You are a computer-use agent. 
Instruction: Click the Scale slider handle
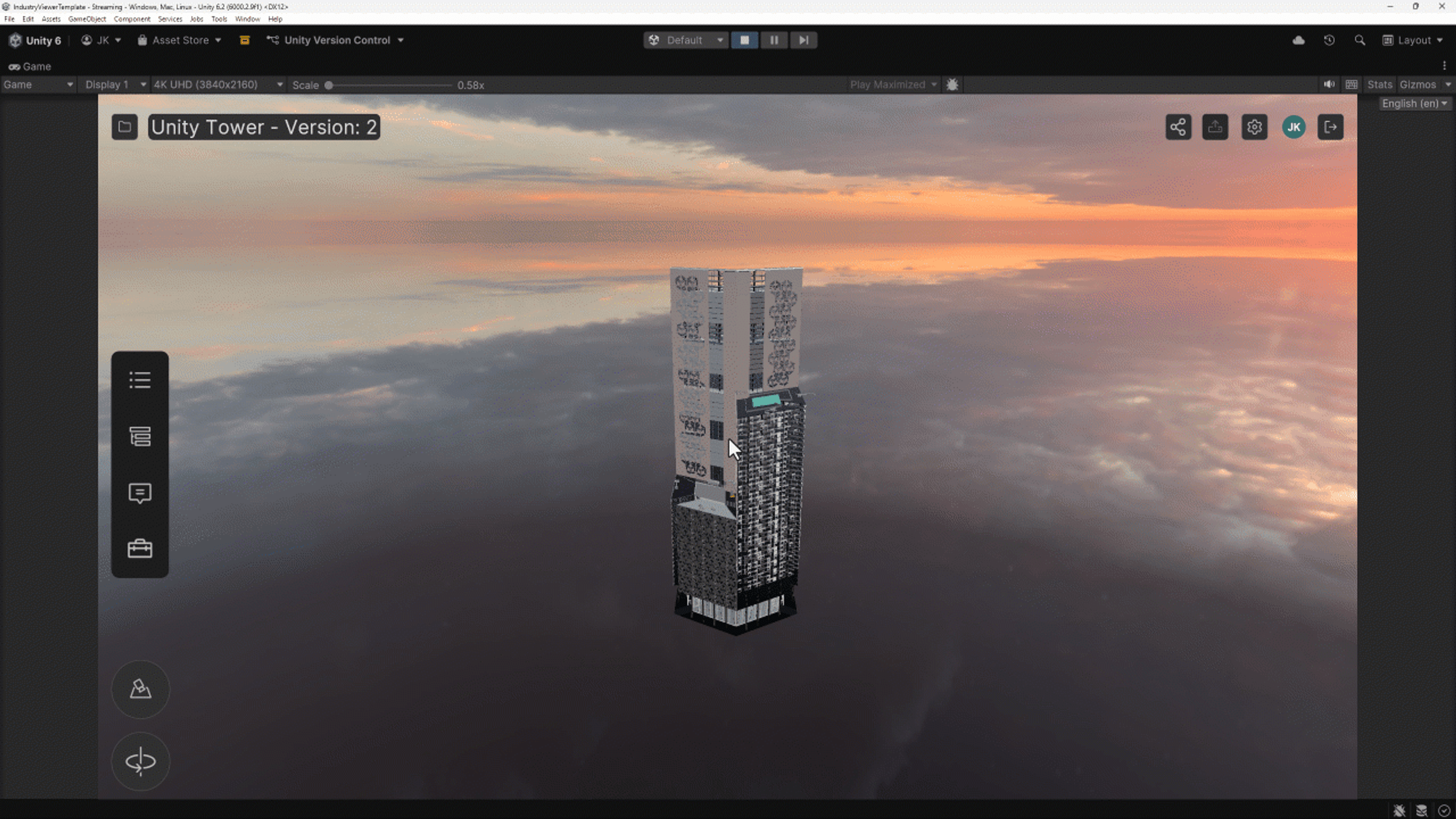pyautogui.click(x=329, y=85)
